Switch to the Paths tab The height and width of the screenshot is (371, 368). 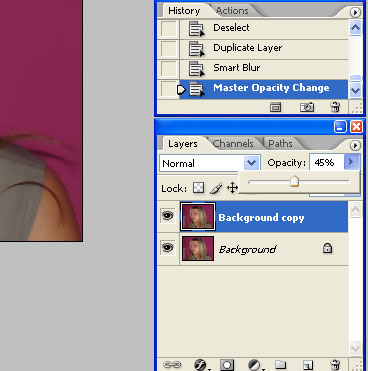click(x=280, y=144)
